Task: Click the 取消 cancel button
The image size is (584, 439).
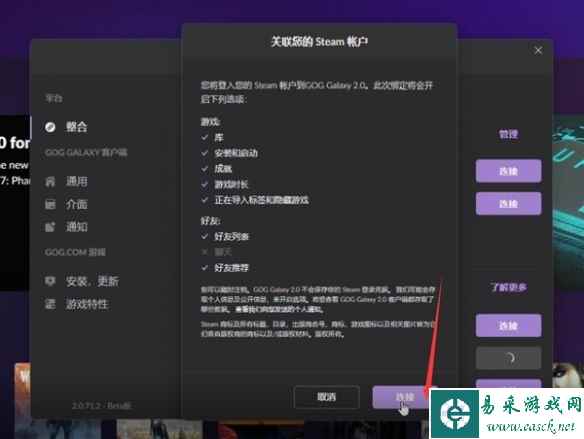Action: coord(327,397)
